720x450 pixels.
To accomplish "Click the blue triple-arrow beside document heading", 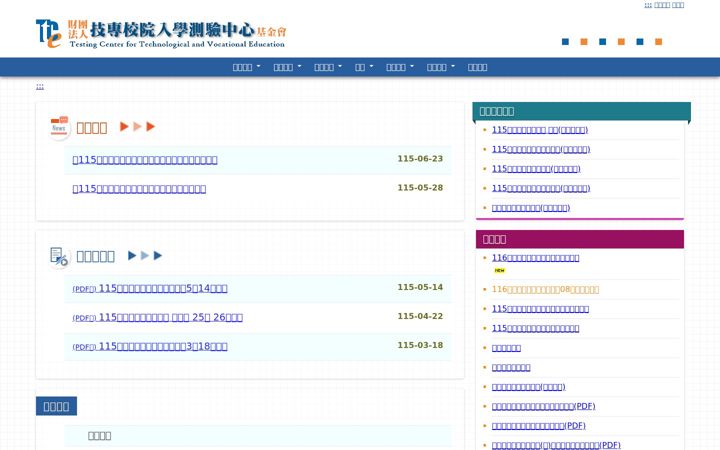I will pos(145,255).
